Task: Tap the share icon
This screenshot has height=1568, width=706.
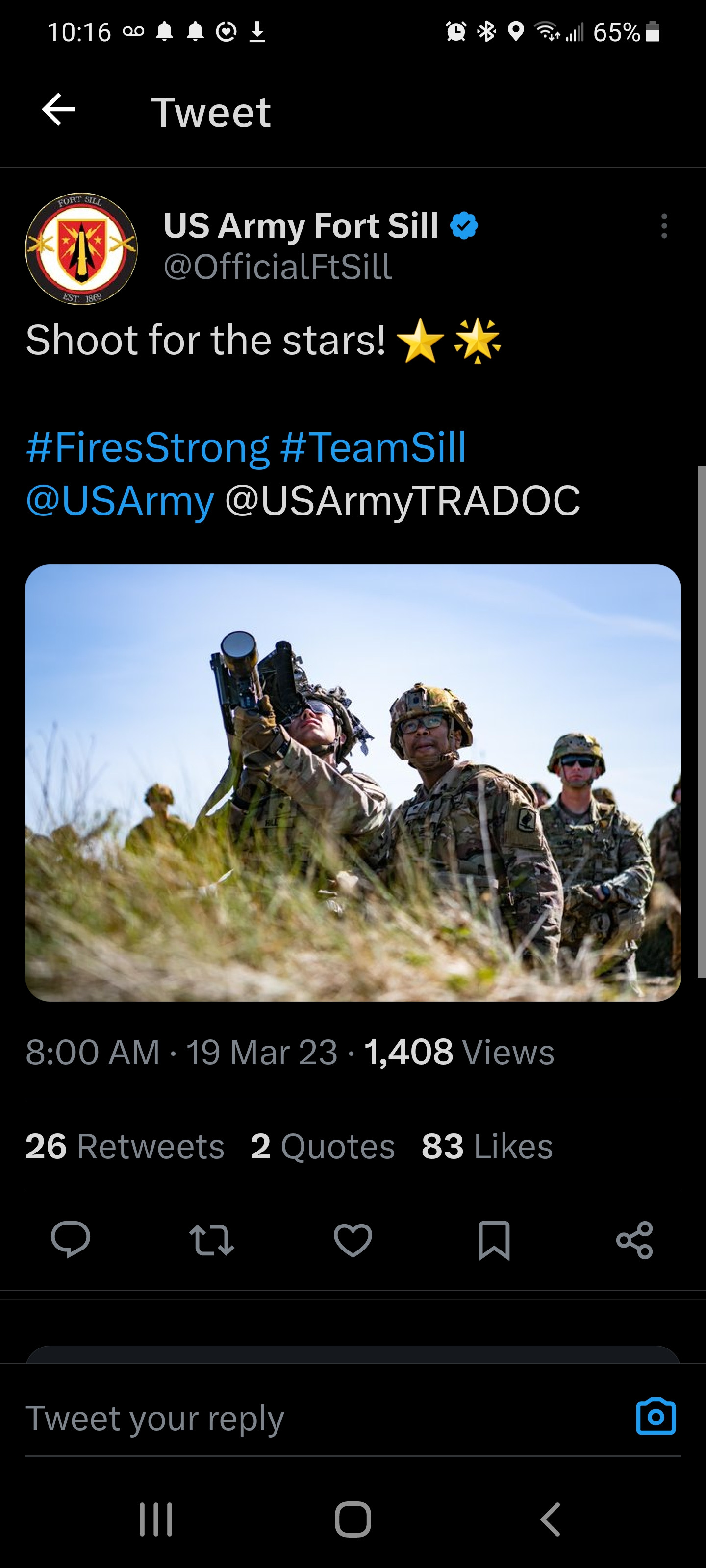Action: pos(634,1240)
